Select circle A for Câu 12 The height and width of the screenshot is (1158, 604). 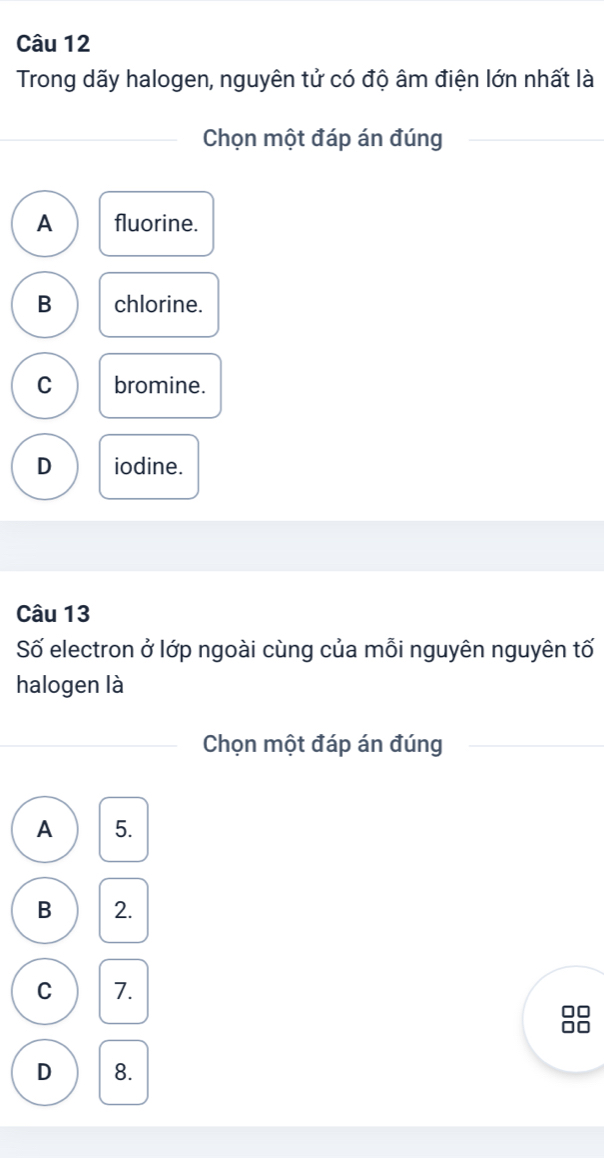45,224
